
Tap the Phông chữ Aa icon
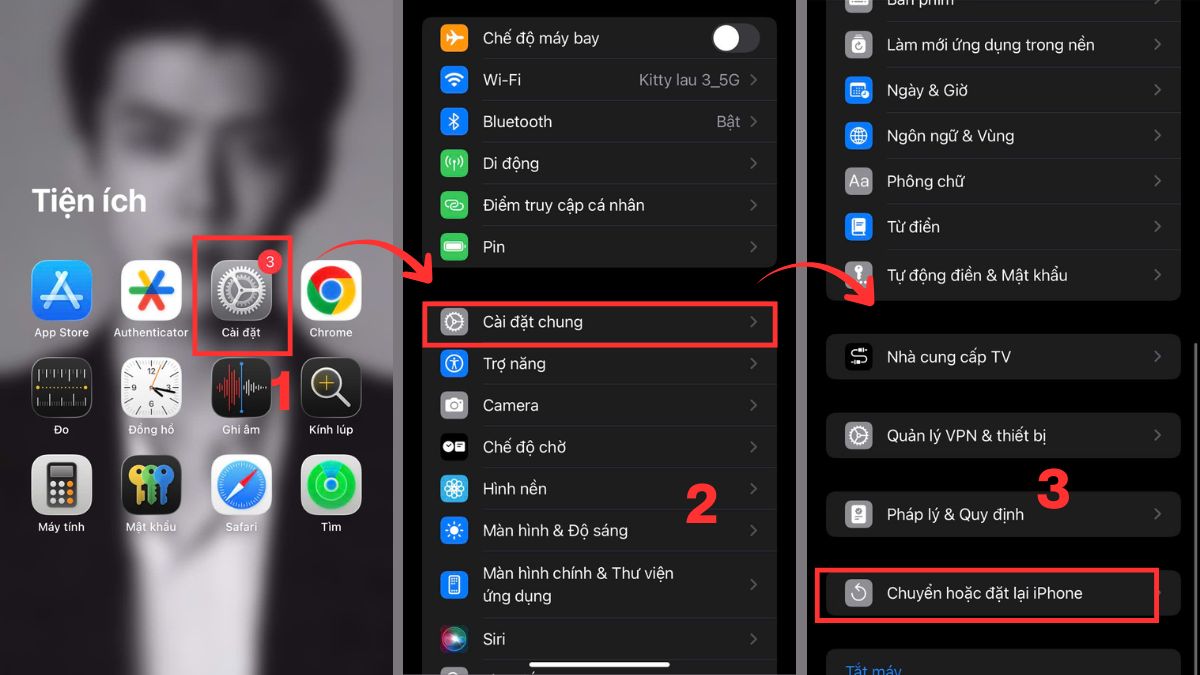[859, 181]
